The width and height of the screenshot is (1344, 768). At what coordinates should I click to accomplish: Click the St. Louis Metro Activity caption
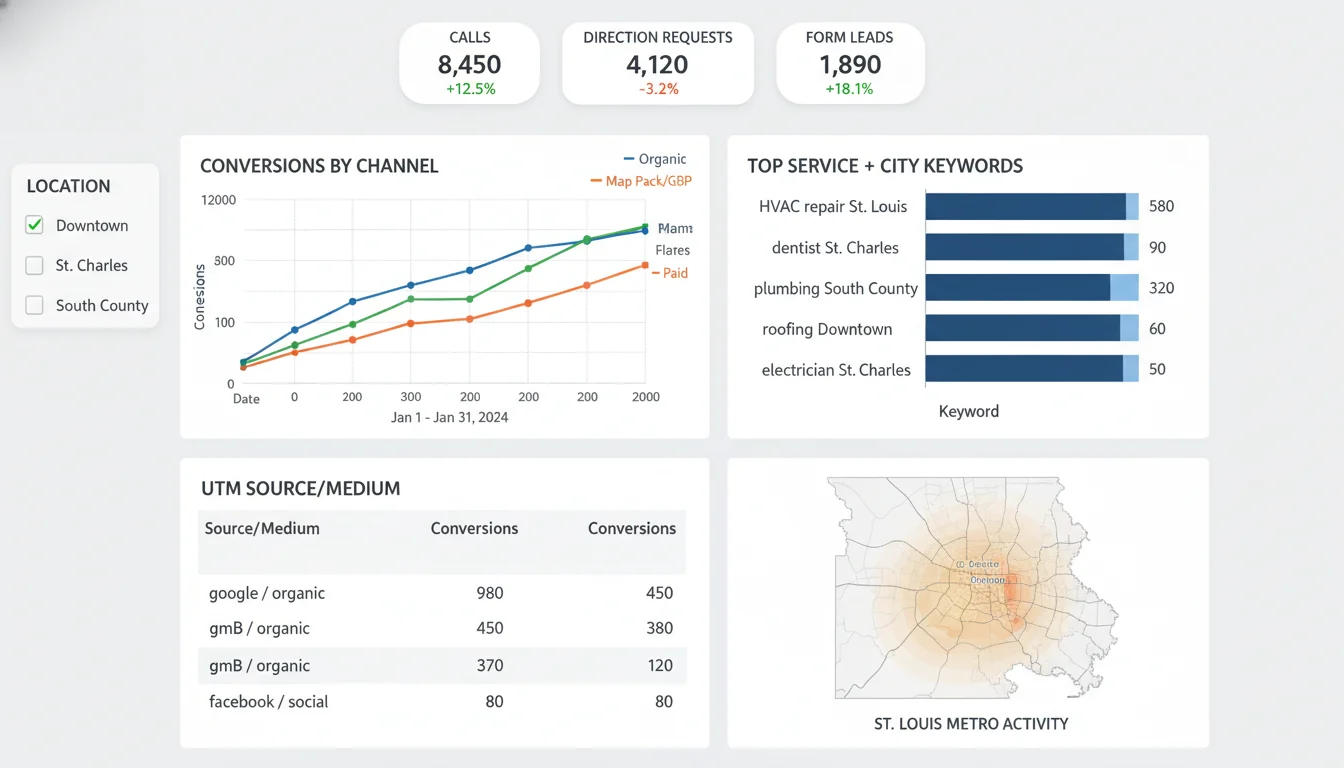click(x=971, y=723)
